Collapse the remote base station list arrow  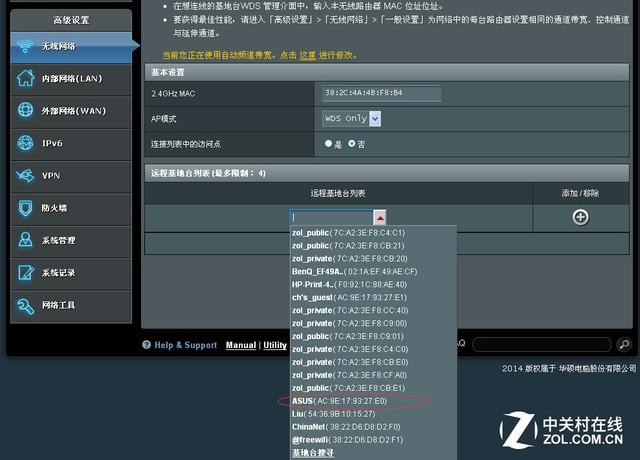coord(380,218)
